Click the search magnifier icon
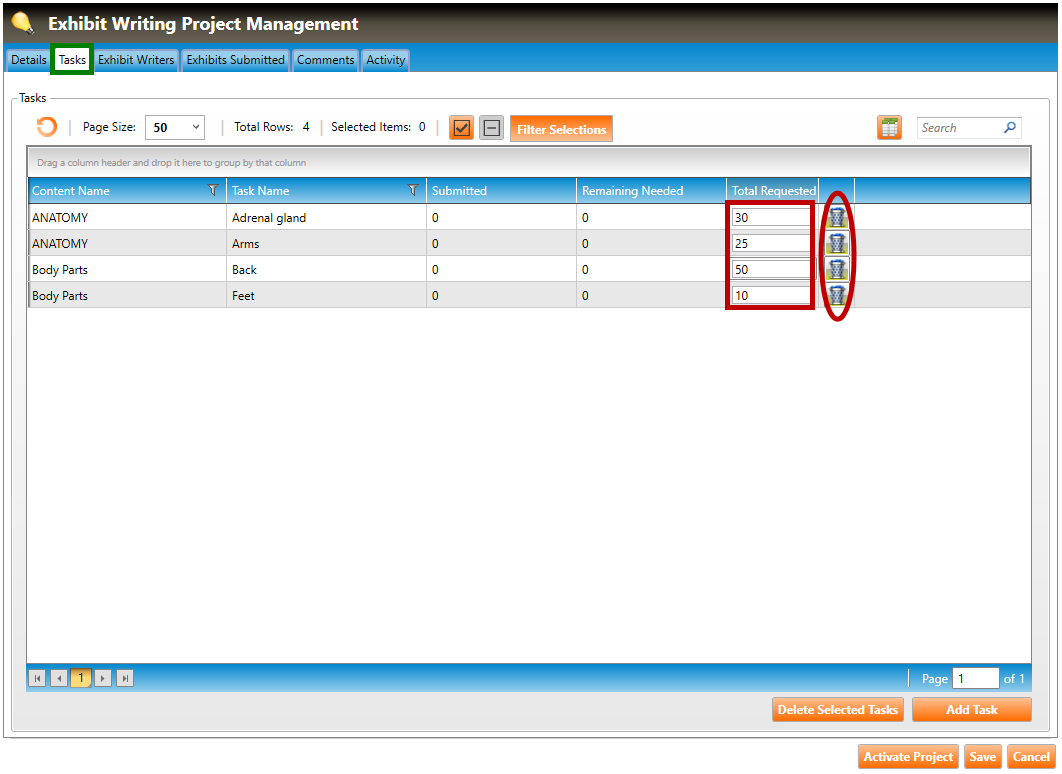The height and width of the screenshot is (774, 1062). 1009,128
